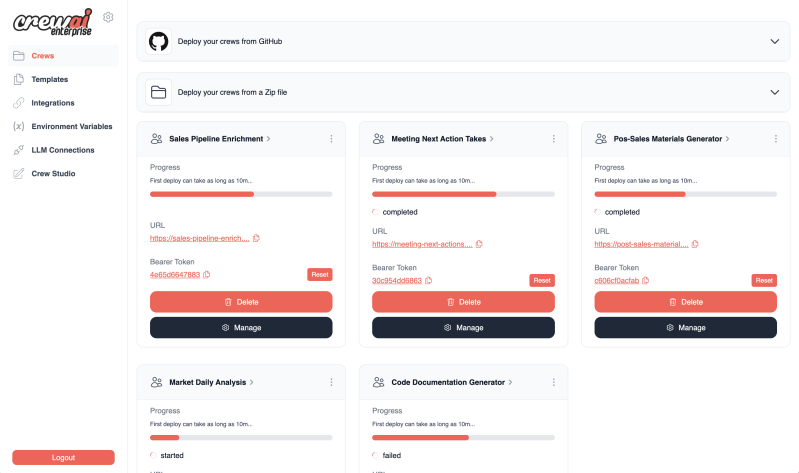Click the Sales Pipeline Enrichment crew people icon
Viewport: 799px width, 473px height.
(x=156, y=139)
